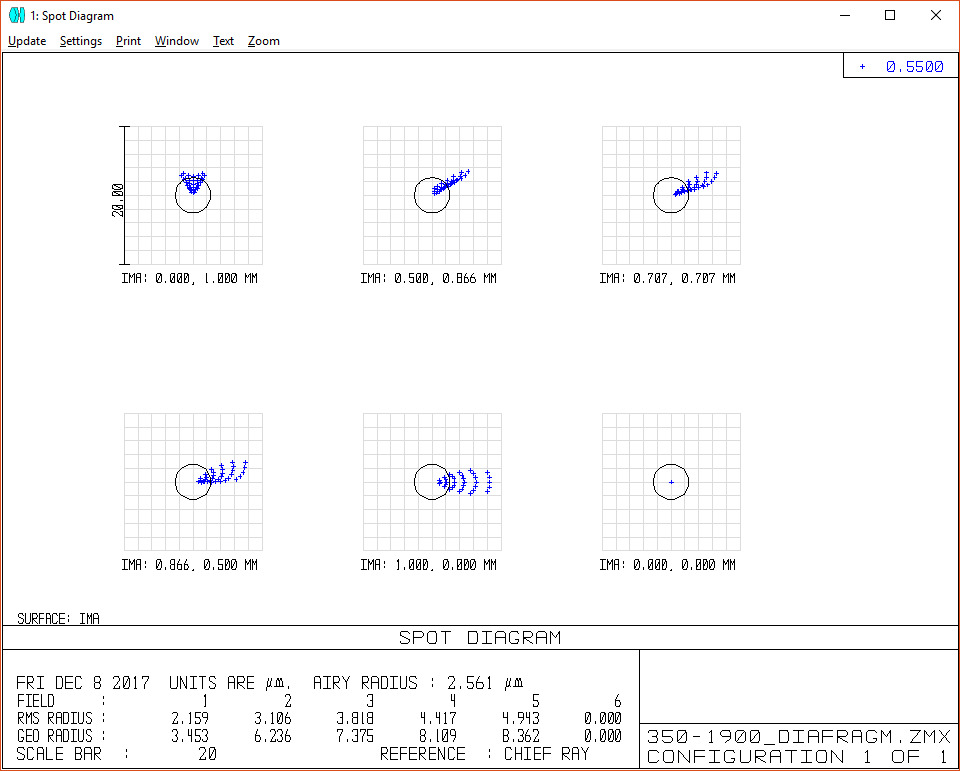The width and height of the screenshot is (960, 771).
Task: Click the spot plot for IMA 0.866, 0.500 MM
Action: coord(193,482)
